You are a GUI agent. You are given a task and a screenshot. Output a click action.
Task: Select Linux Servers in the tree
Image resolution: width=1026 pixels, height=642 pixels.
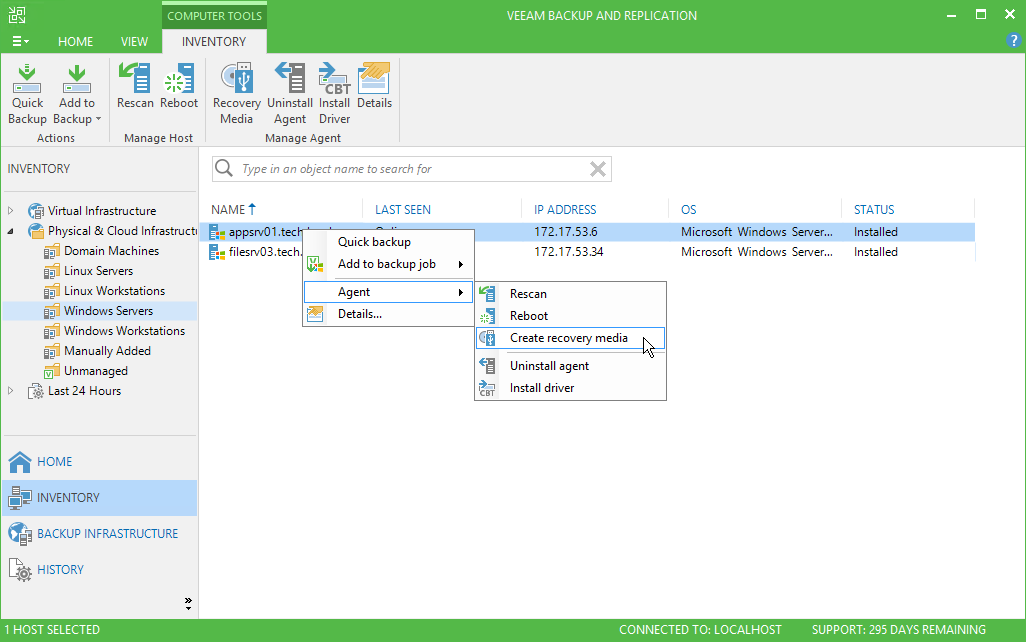pos(98,271)
